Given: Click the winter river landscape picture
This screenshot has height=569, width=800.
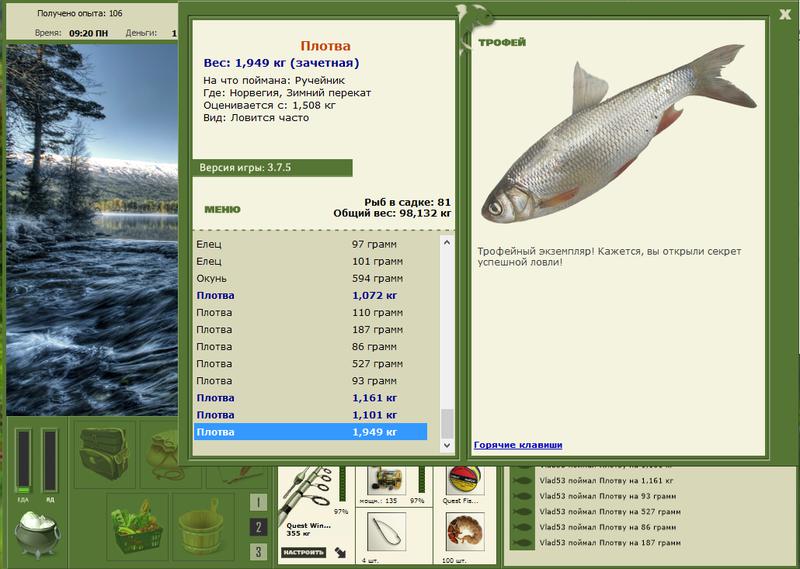Looking at the screenshot, I should [92, 230].
